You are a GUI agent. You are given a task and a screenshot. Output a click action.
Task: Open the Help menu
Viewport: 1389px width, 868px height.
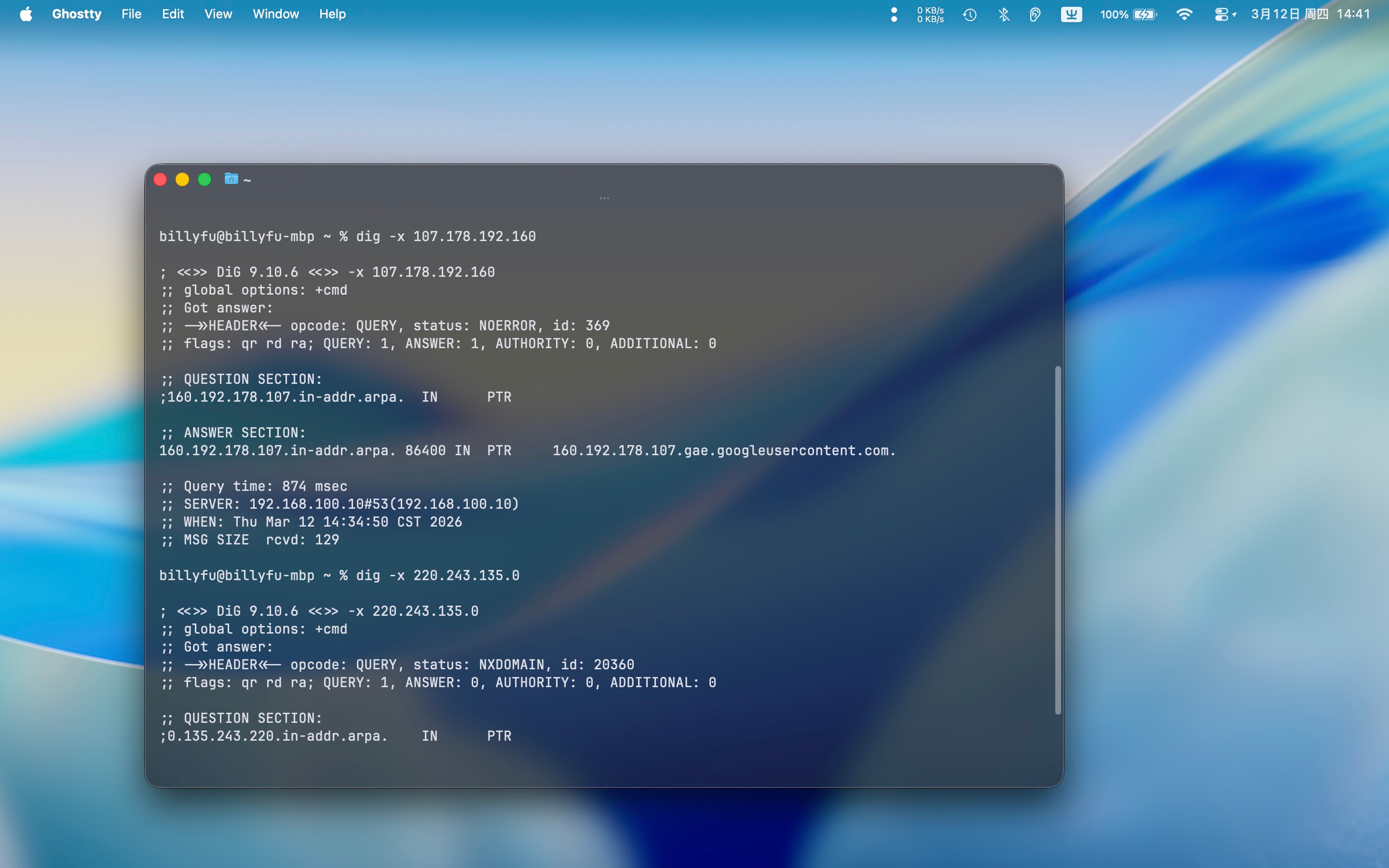(x=332, y=14)
